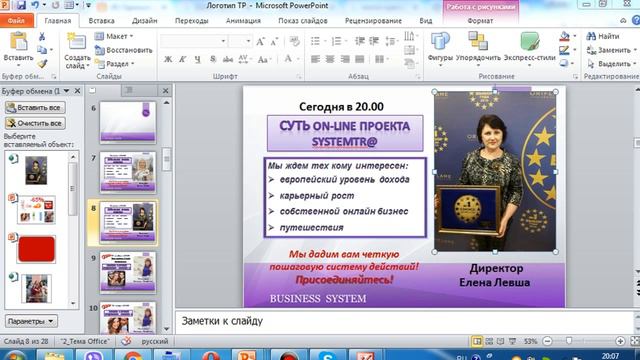The image size is (640, 360).
Task: Click the increase indent level icon
Action: click(x=374, y=41)
